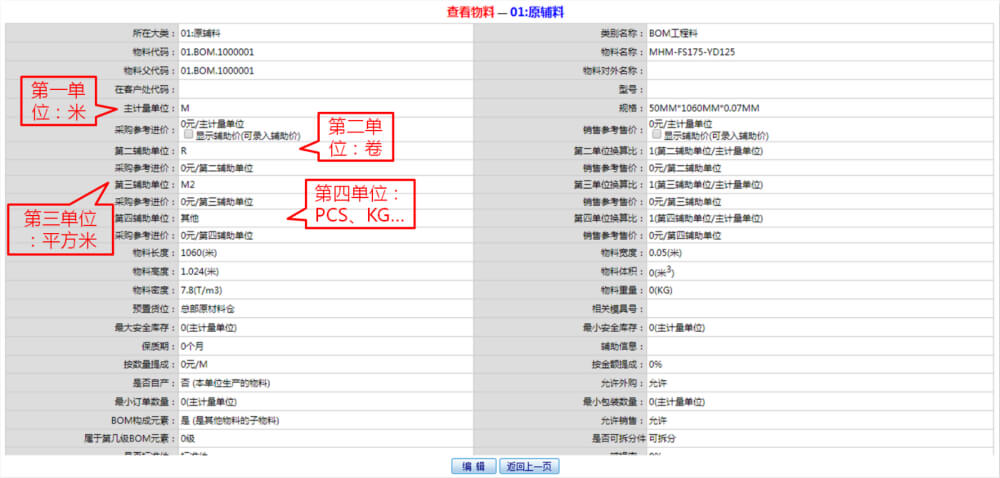
Task: Select material code value 01.BOM.1000001 next to 物料代码
Action: pyautogui.click(x=217, y=52)
